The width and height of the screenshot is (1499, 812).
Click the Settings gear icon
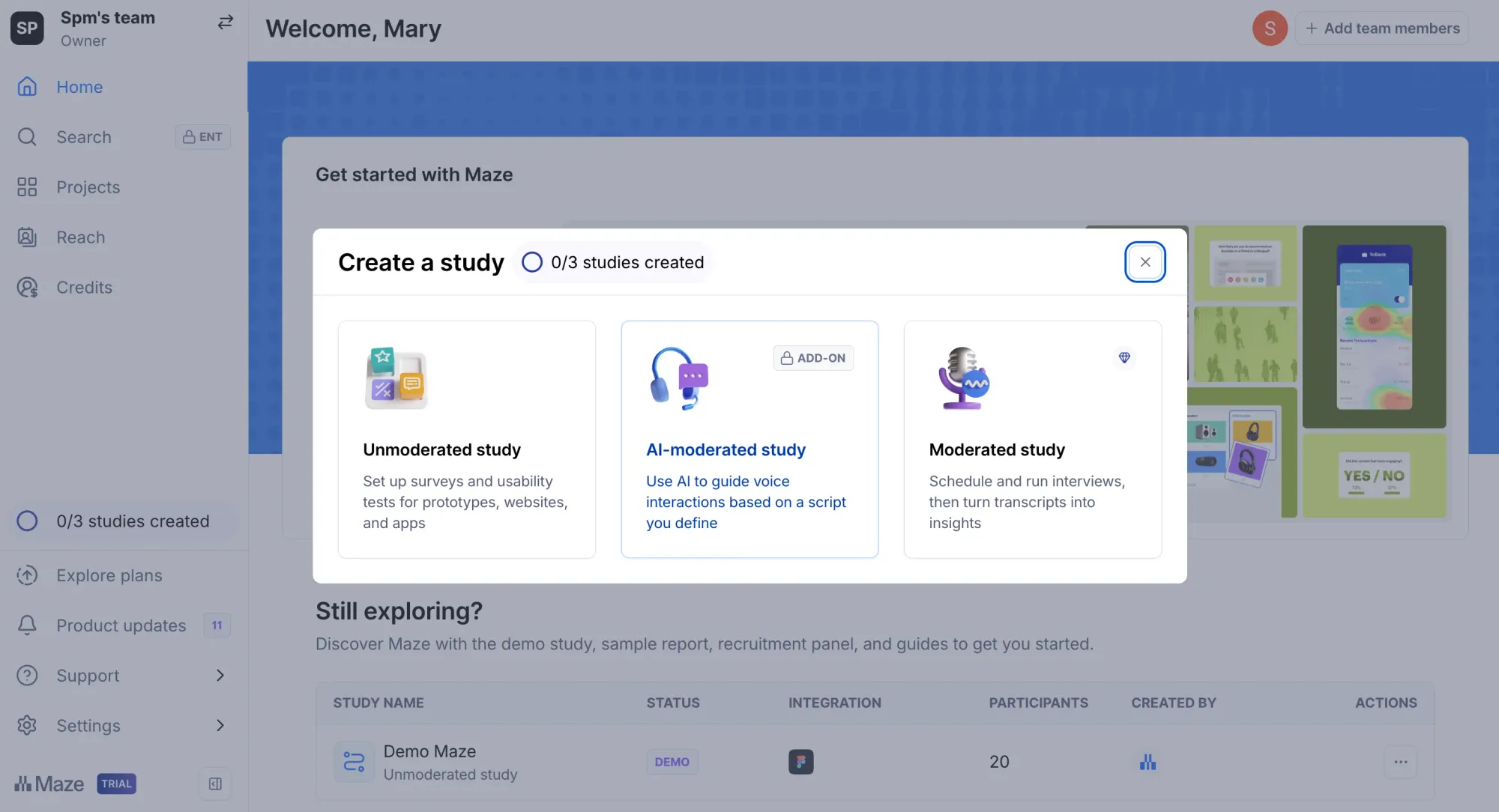tap(27, 726)
